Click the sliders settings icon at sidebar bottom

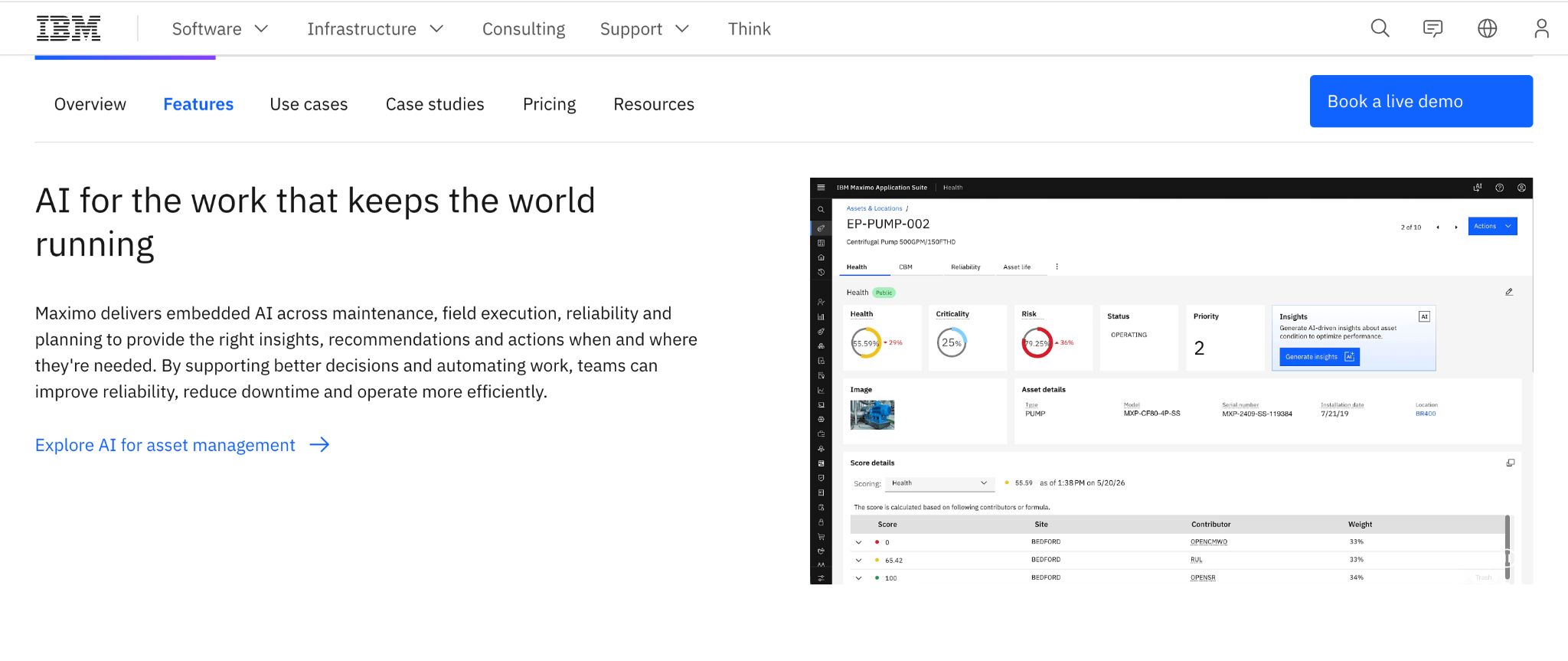[x=821, y=578]
